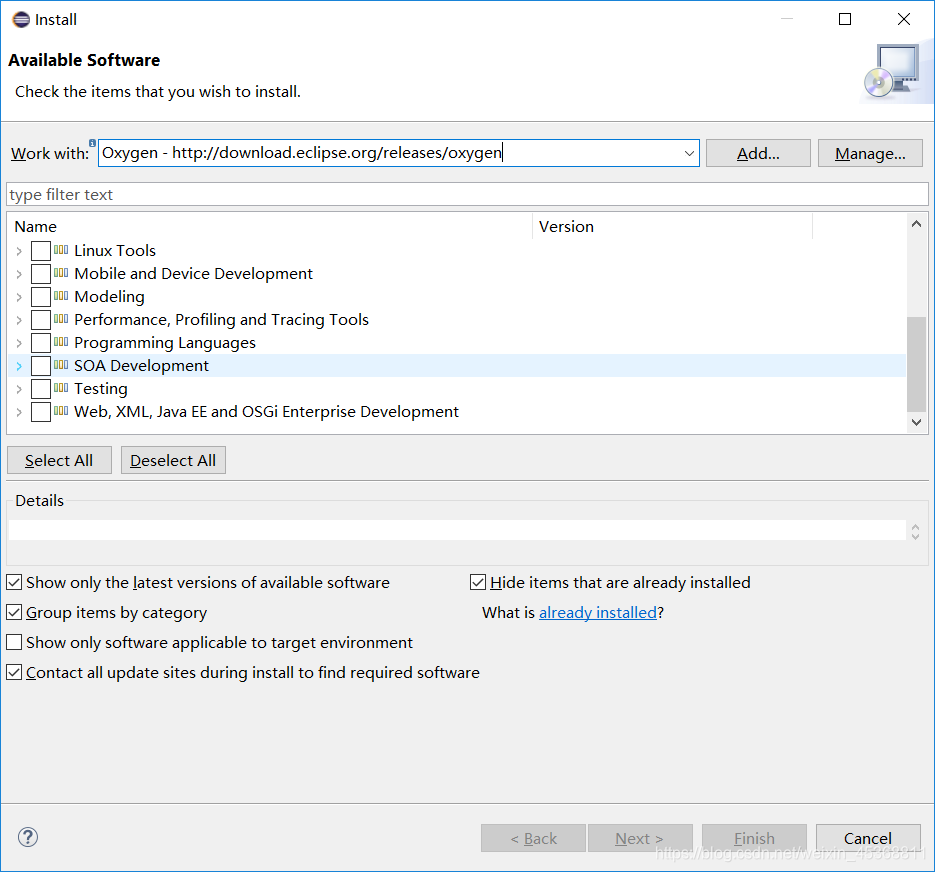The height and width of the screenshot is (872, 935).
Task: Maximize the Install dialog window
Action: pos(845,19)
